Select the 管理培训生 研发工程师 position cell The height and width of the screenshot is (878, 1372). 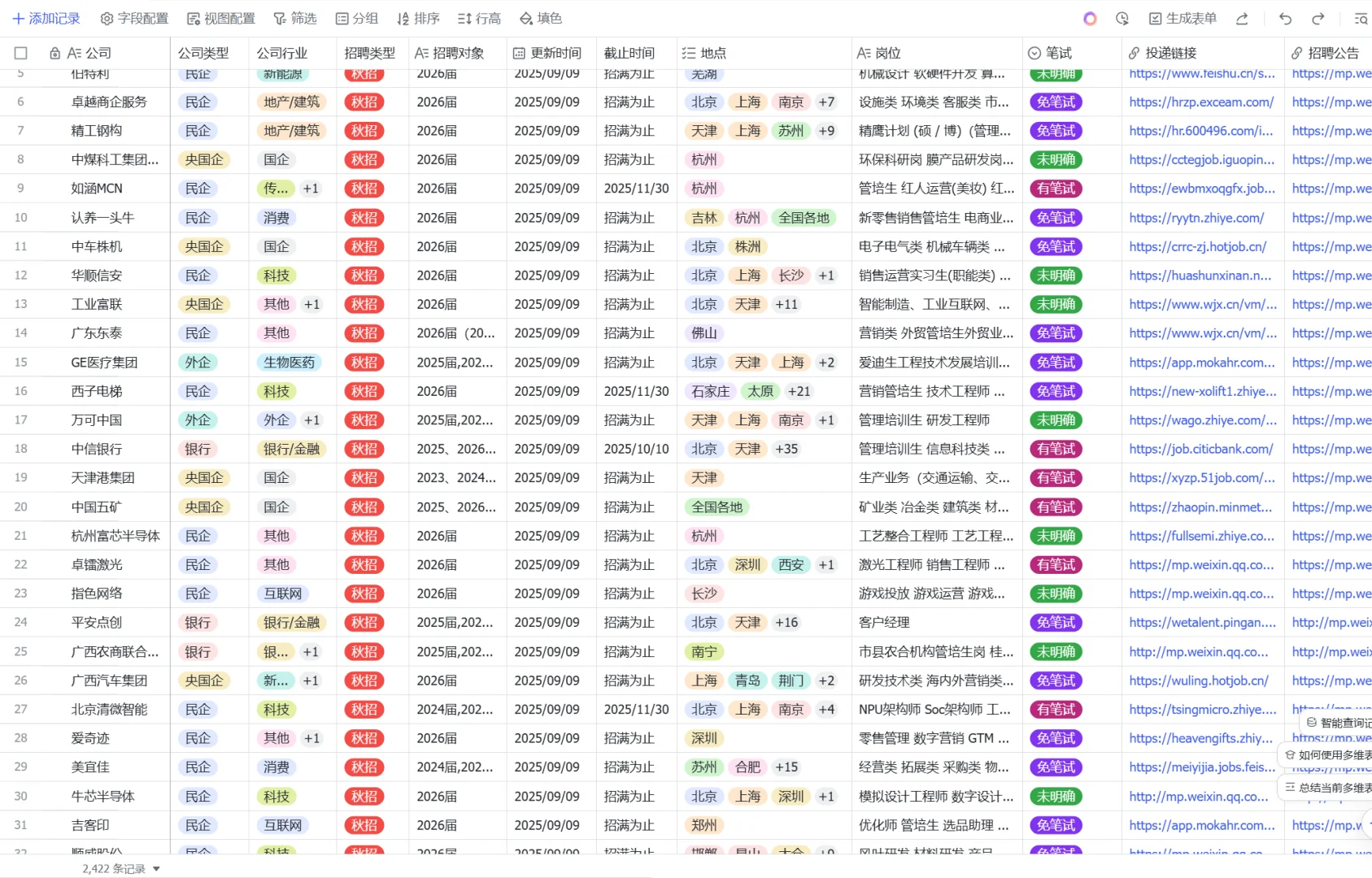(937, 420)
